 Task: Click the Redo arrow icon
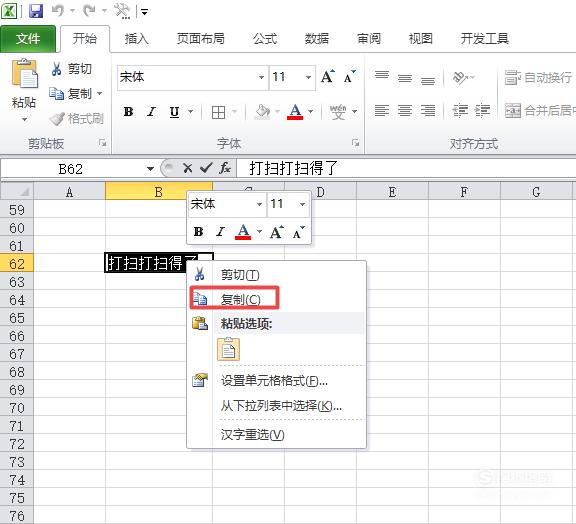tap(89, 10)
